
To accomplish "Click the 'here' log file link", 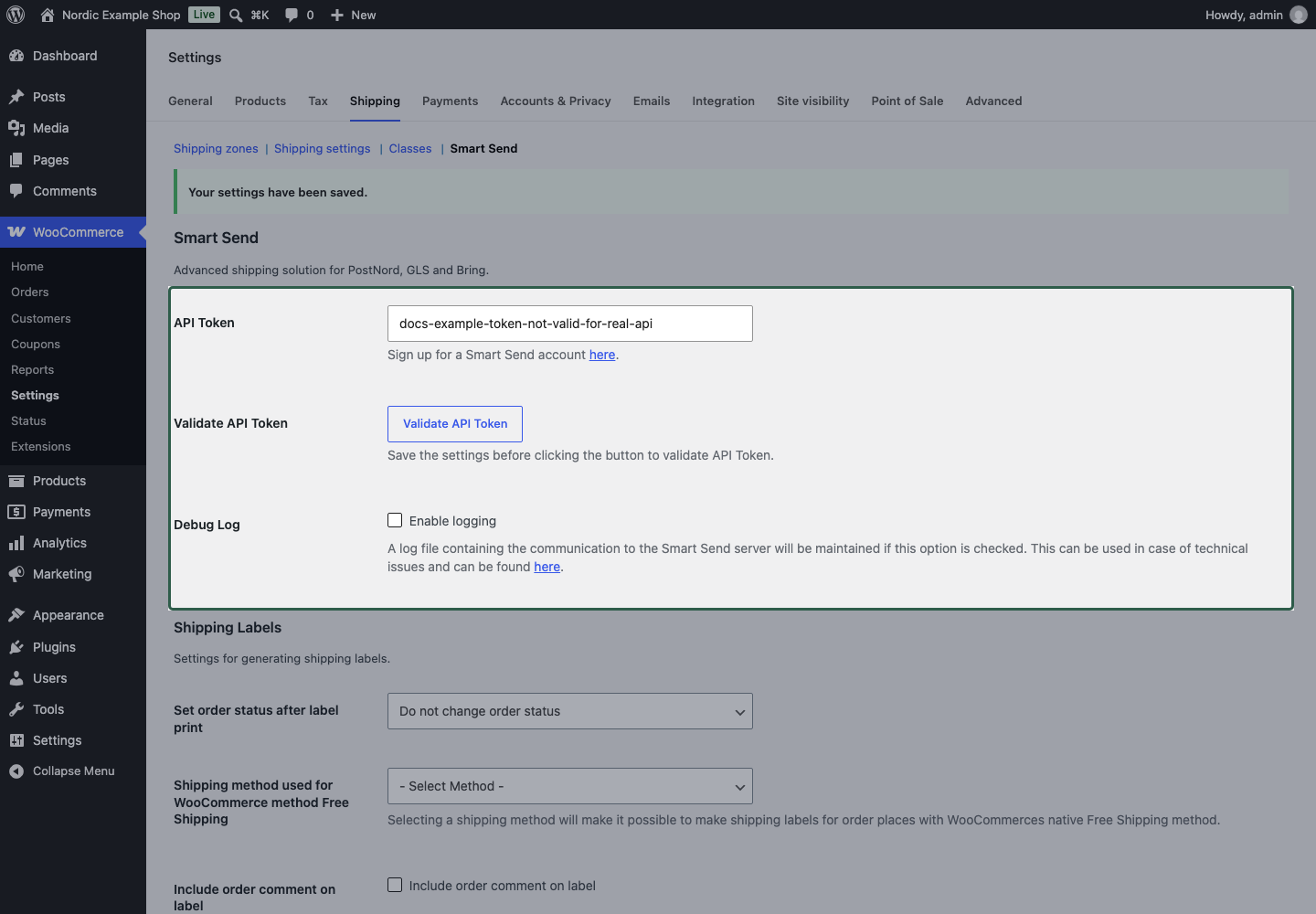I will 547,567.
